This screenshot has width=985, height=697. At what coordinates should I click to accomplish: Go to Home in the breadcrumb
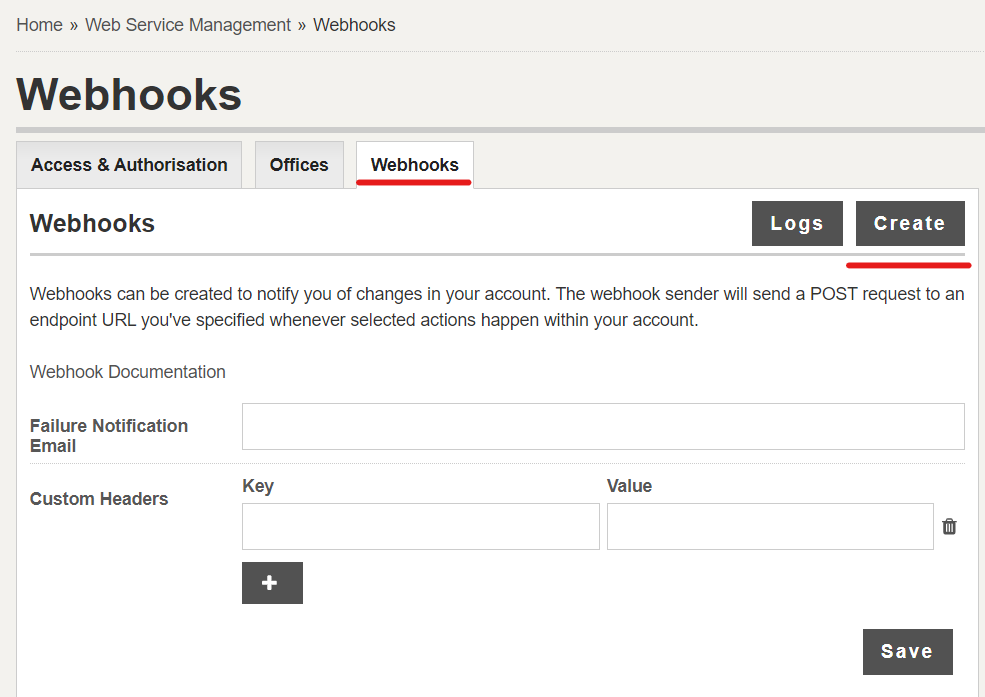pyautogui.click(x=39, y=25)
